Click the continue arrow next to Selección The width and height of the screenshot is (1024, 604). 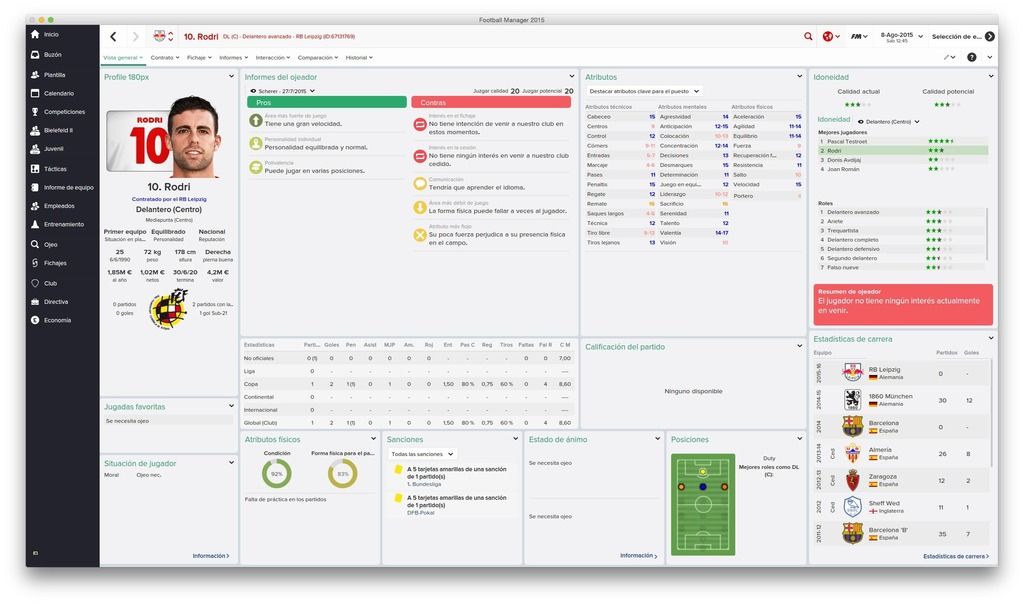[x=990, y=37]
